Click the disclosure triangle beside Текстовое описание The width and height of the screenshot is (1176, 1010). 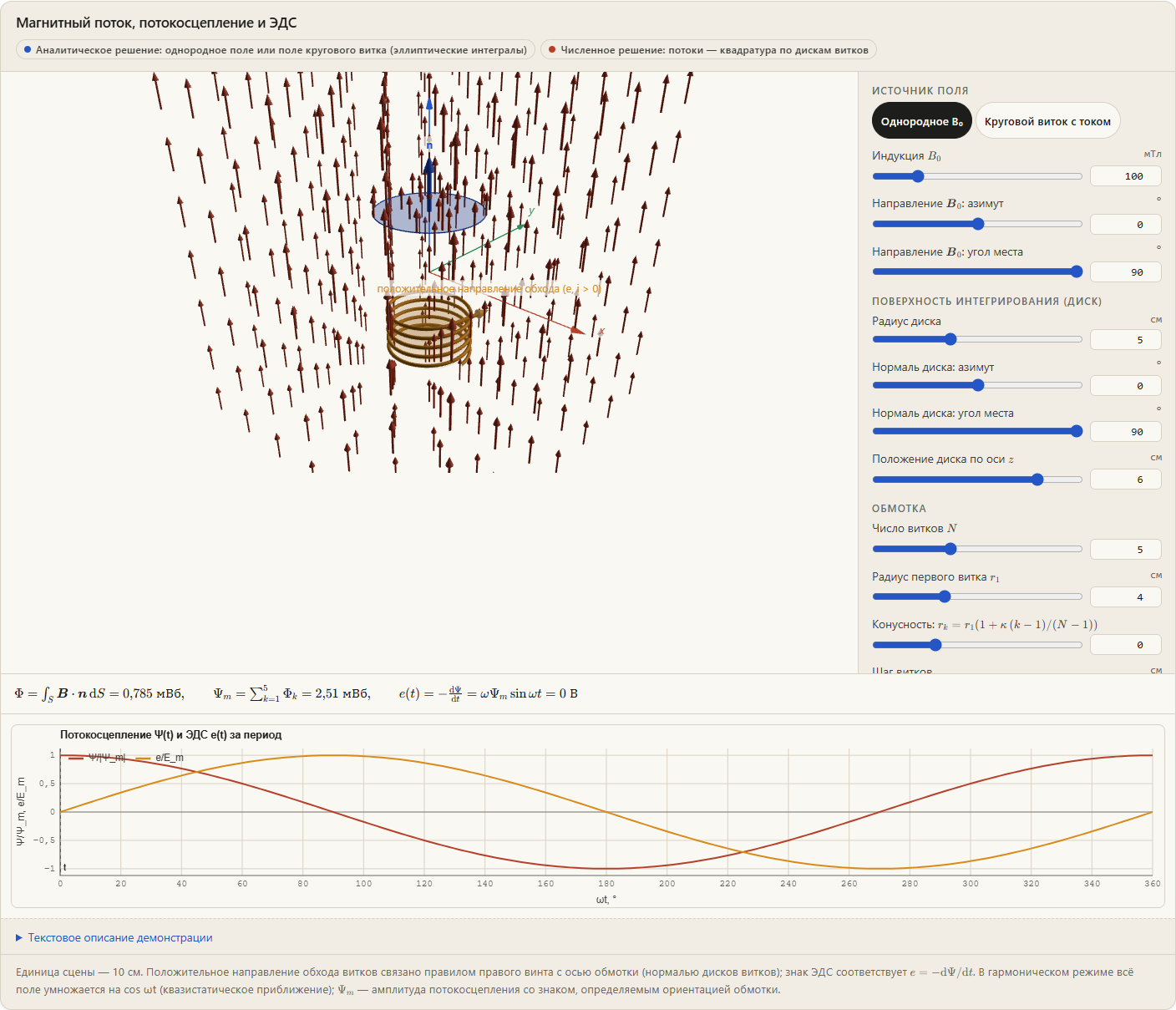[19, 937]
